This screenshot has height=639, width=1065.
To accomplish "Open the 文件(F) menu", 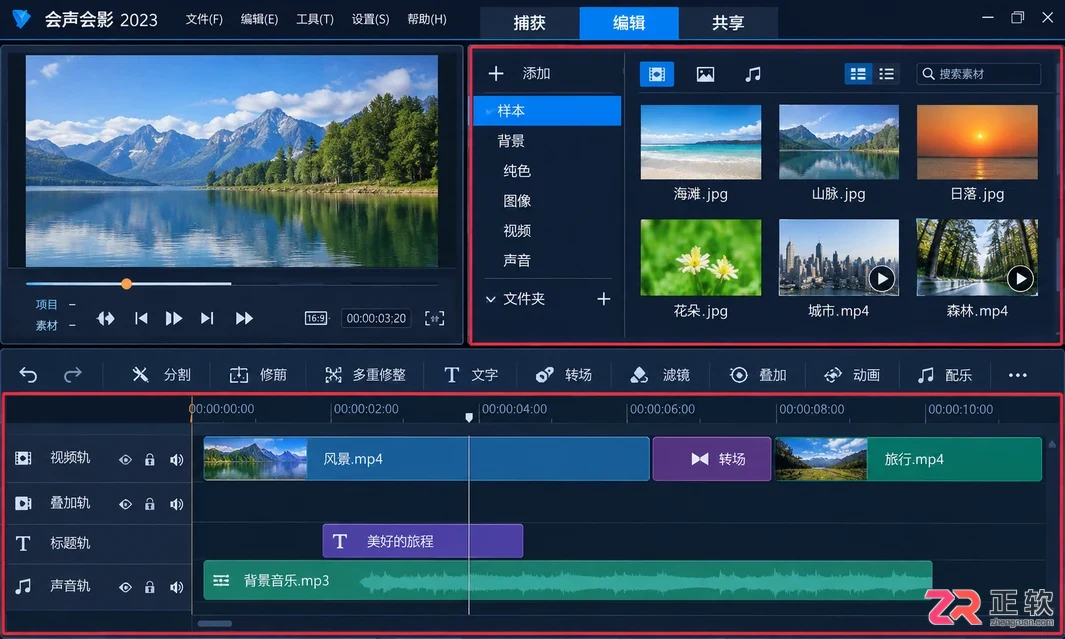I will point(204,19).
